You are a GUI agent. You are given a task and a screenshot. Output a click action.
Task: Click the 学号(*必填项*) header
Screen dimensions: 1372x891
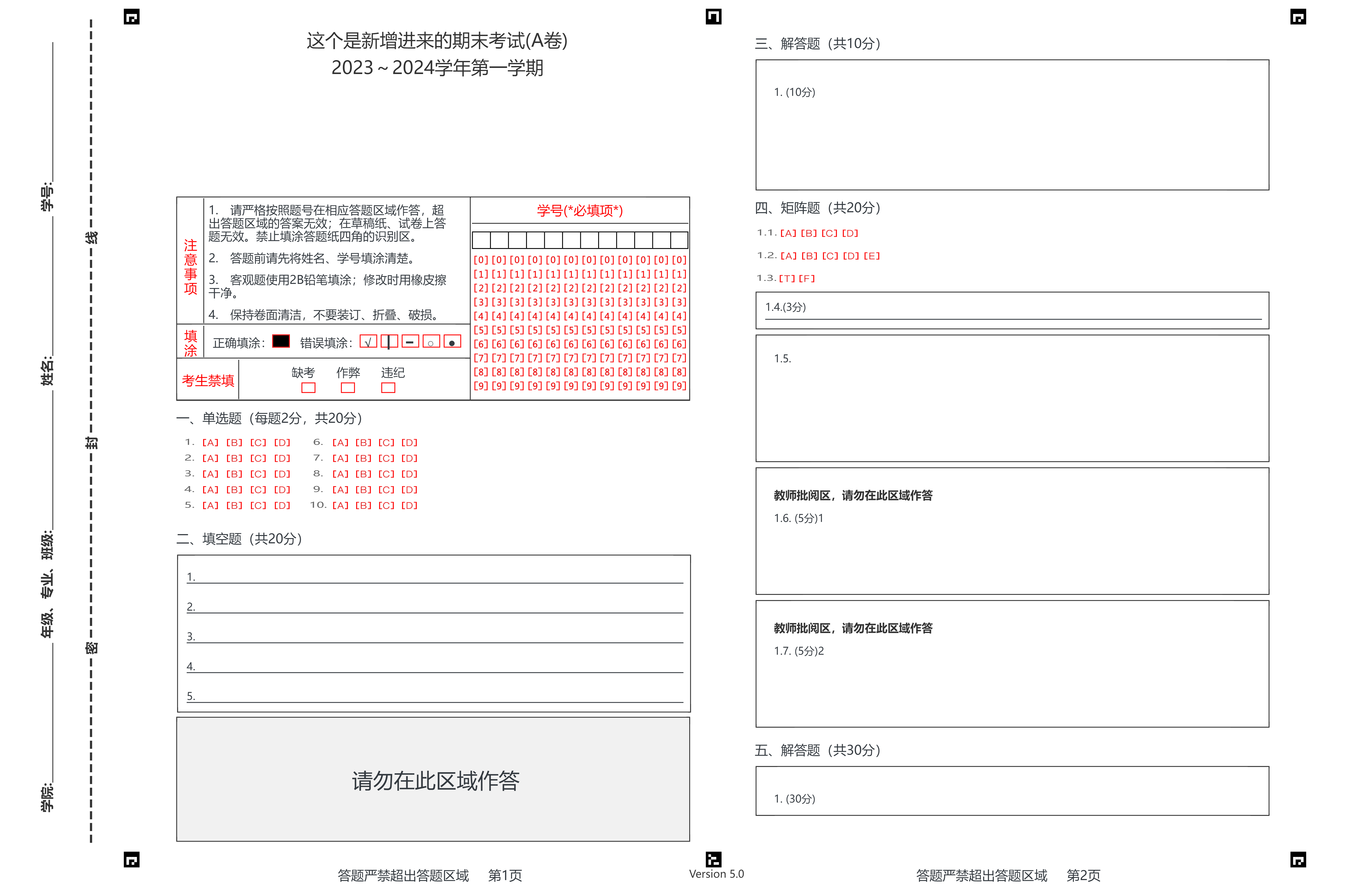coord(580,211)
